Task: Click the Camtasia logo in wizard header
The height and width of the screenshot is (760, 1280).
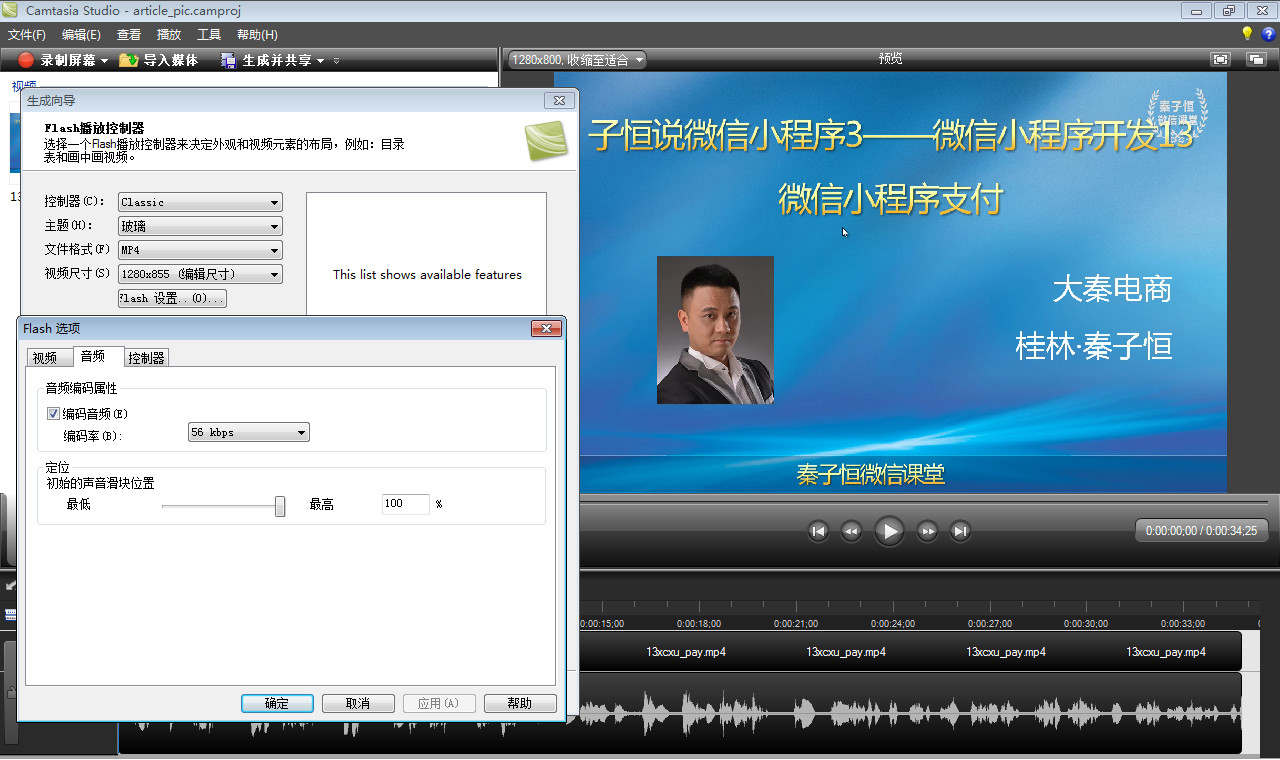Action: pyautogui.click(x=546, y=140)
